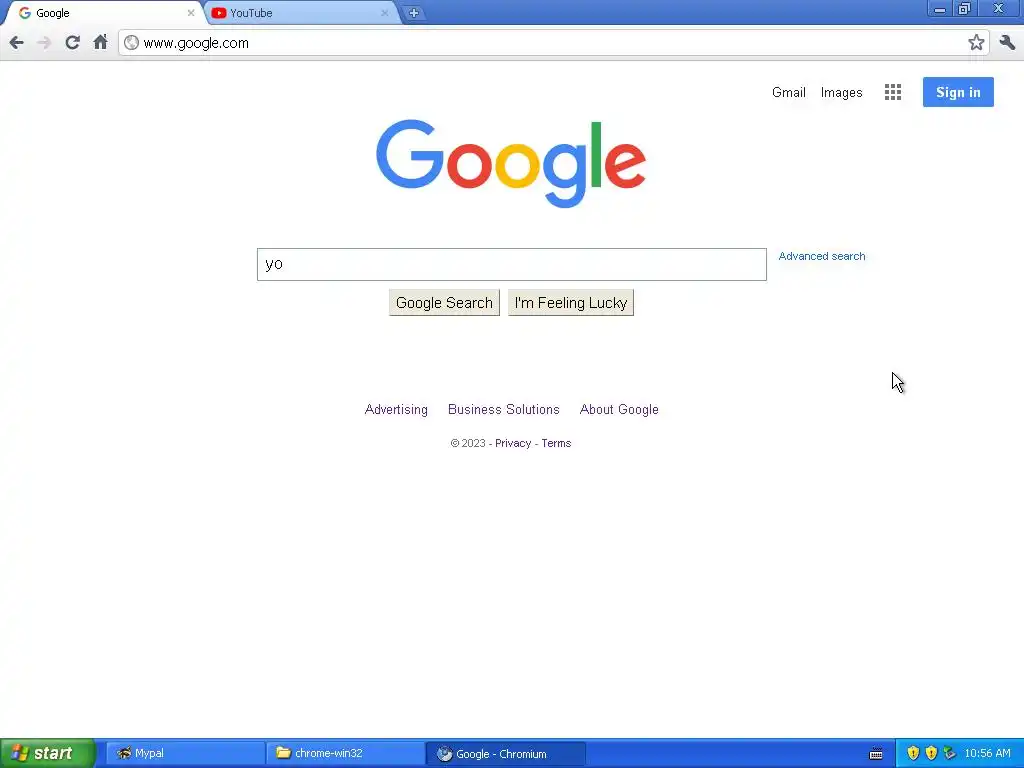Restore down the Chromium window
Screen dimensions: 1024x768
(x=964, y=9)
